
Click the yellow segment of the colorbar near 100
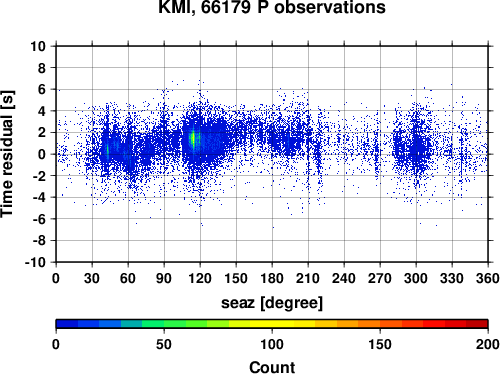[272, 323]
